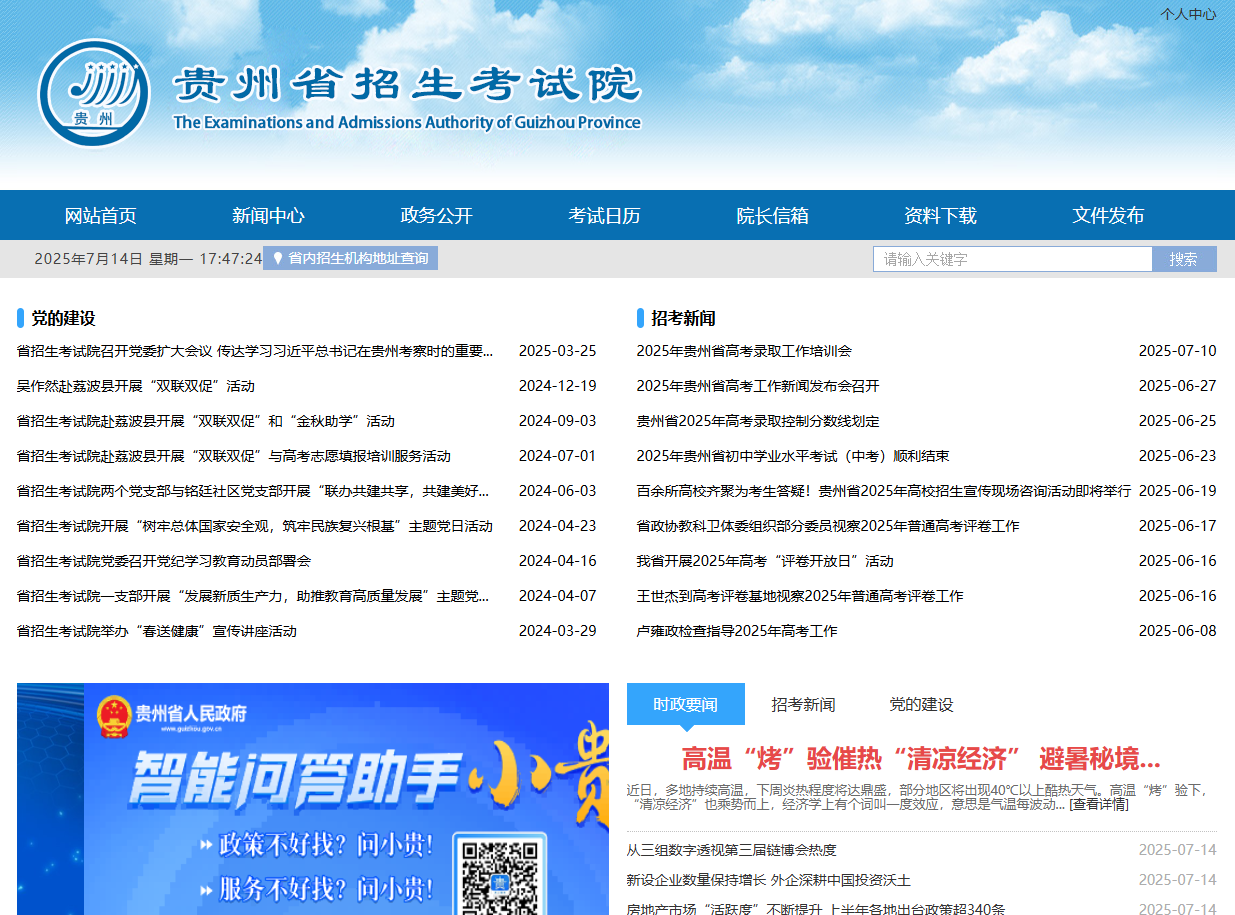
Task: Navigate to 资料下载
Action: click(940, 215)
